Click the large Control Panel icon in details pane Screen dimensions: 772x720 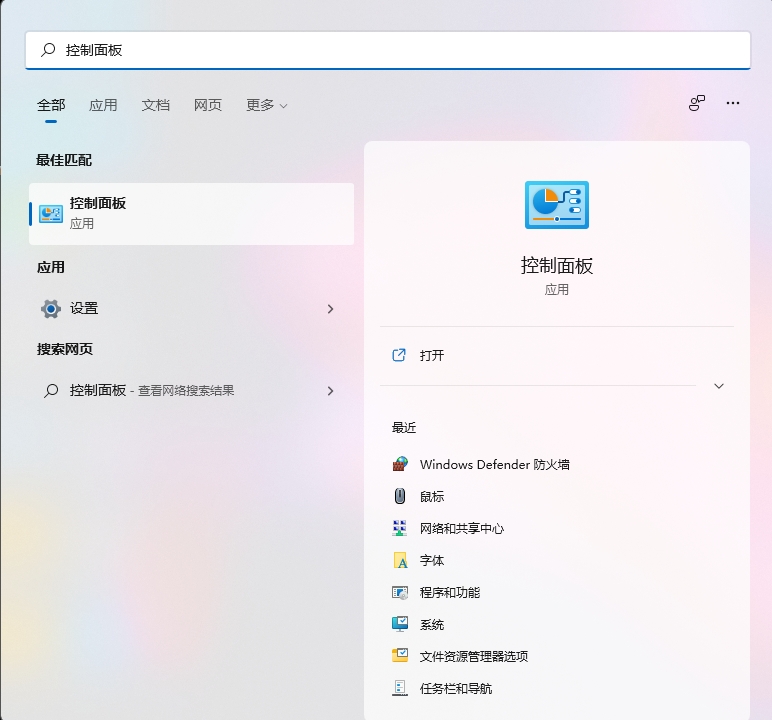pyautogui.click(x=556, y=205)
